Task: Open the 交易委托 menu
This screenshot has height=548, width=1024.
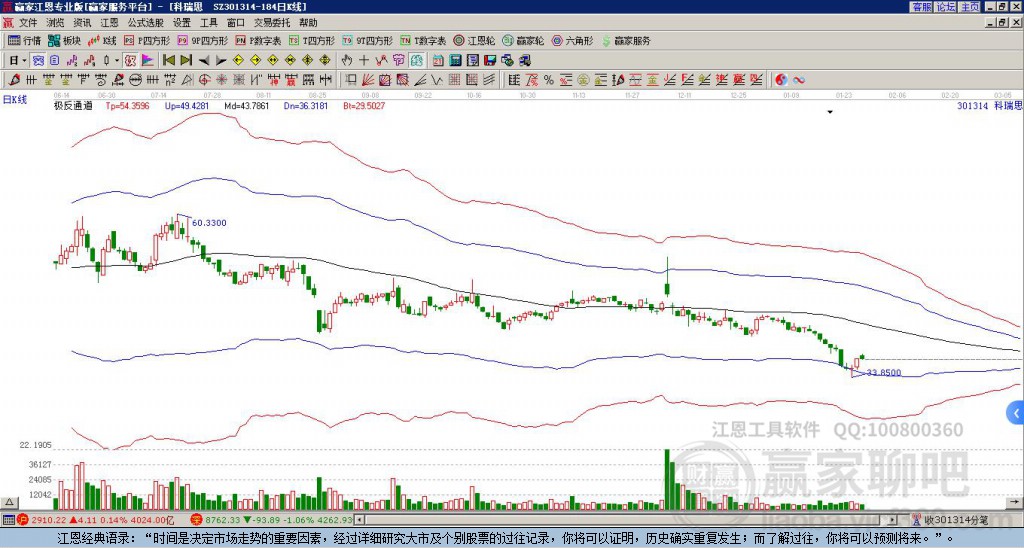Action: pyautogui.click(x=272, y=23)
